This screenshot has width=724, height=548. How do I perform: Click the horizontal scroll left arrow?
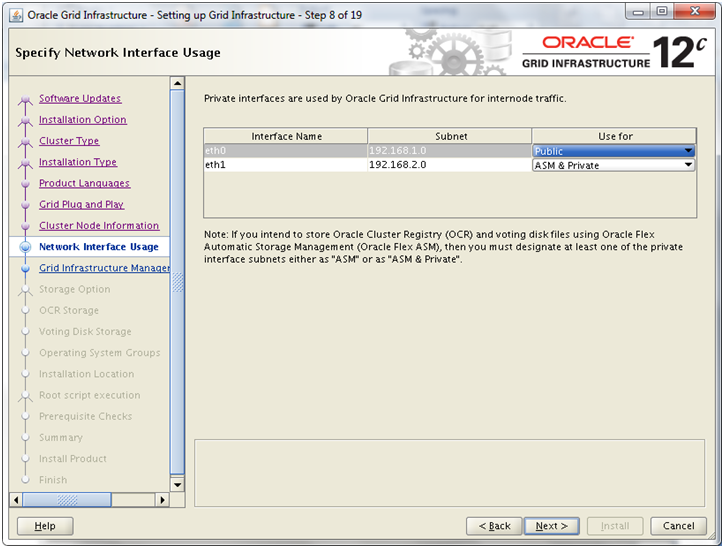pyautogui.click(x=16, y=500)
